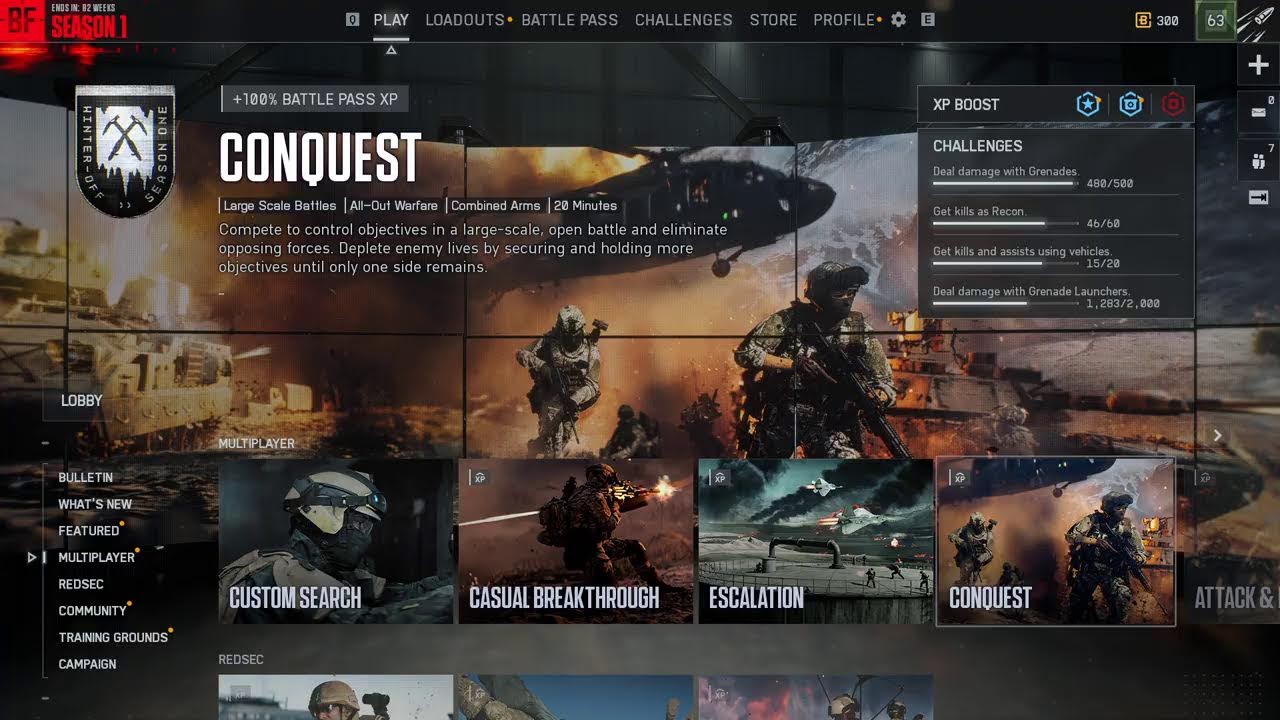The image size is (1280, 720).
Task: Open the Custom Search mode card
Action: click(x=336, y=541)
